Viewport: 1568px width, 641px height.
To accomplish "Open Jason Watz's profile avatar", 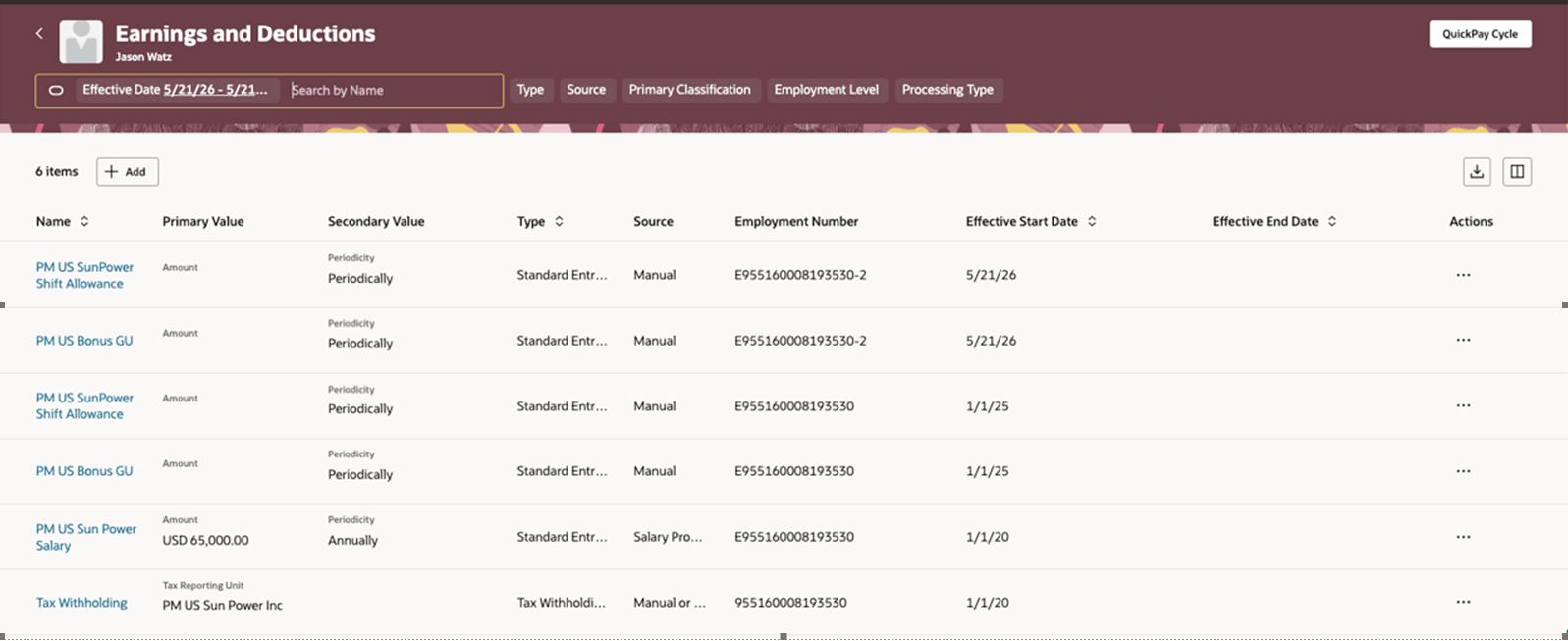I will point(81,41).
